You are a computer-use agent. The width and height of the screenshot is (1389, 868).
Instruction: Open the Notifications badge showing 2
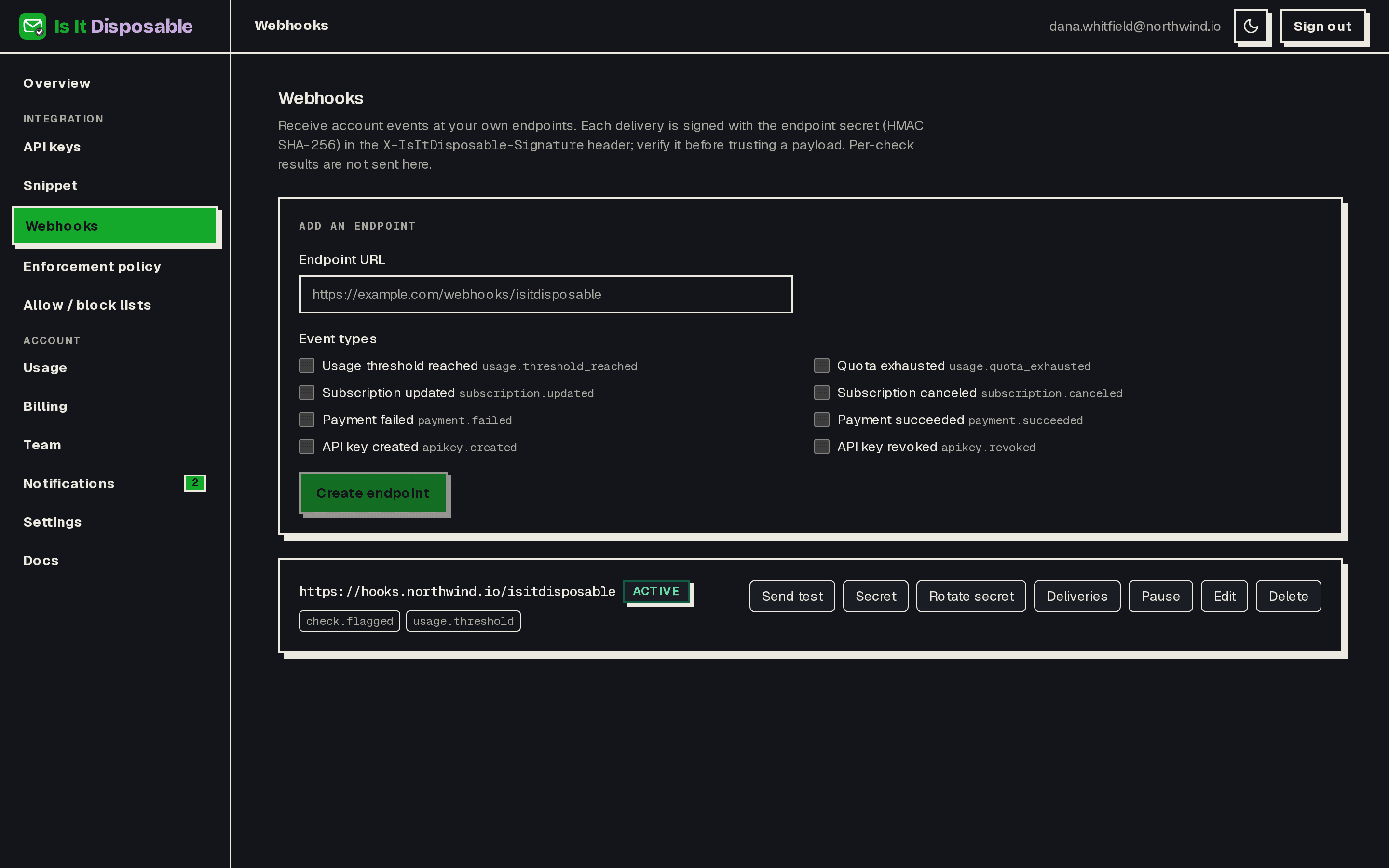click(195, 483)
